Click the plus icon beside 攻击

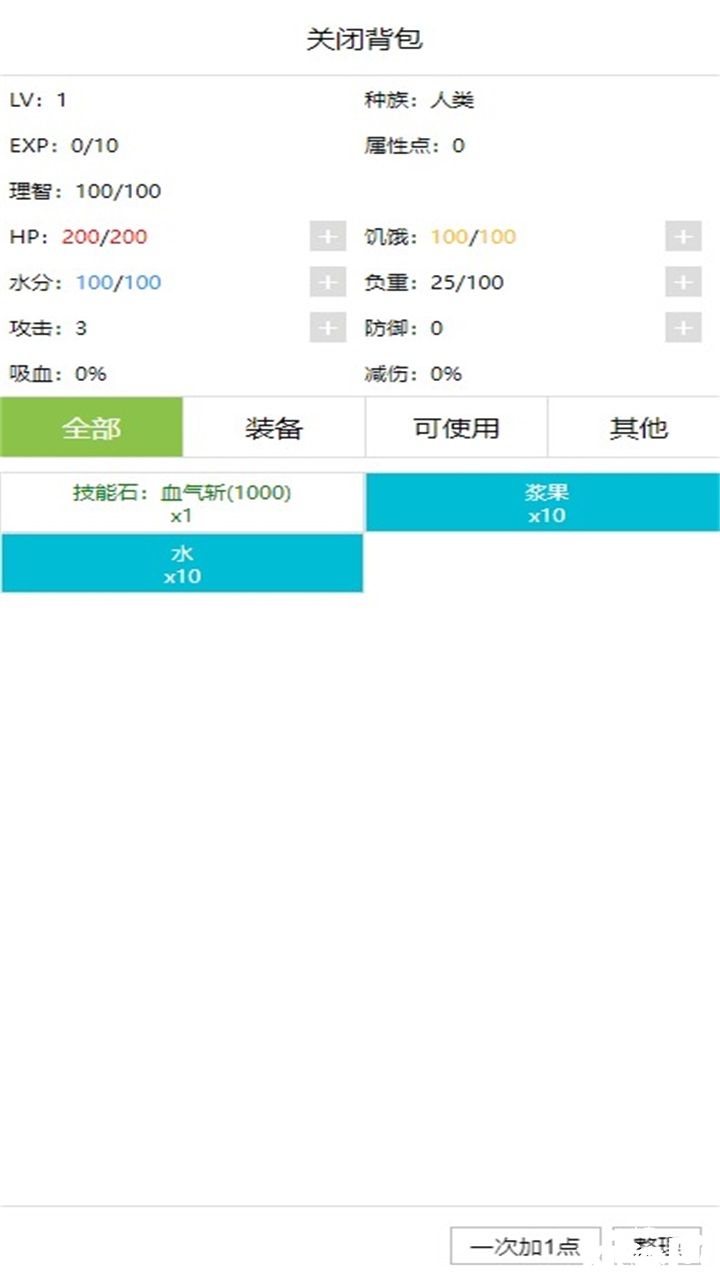coord(327,328)
